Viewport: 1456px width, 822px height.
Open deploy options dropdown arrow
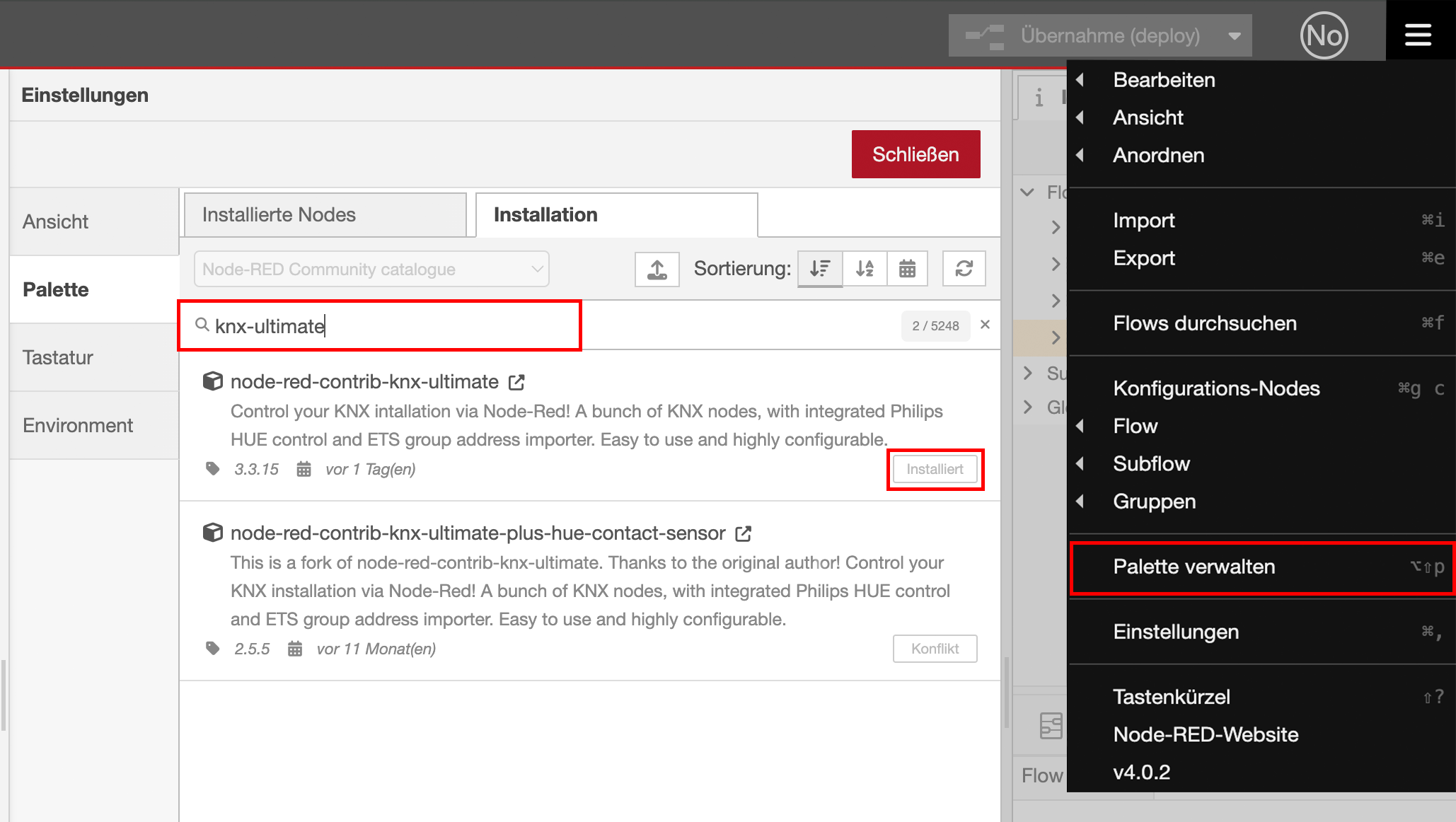(1235, 35)
